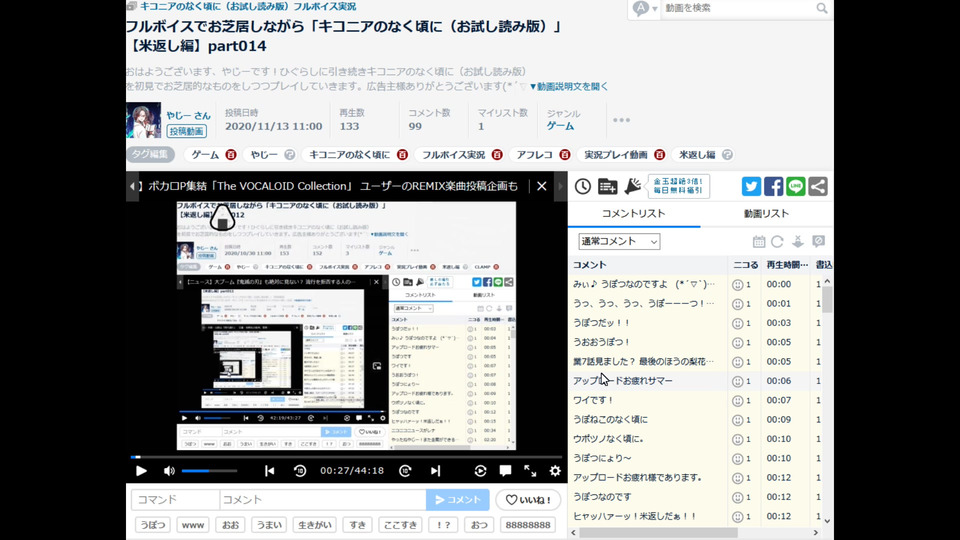Insert quick comment すき
This screenshot has height=540, width=960.
tap(358, 525)
